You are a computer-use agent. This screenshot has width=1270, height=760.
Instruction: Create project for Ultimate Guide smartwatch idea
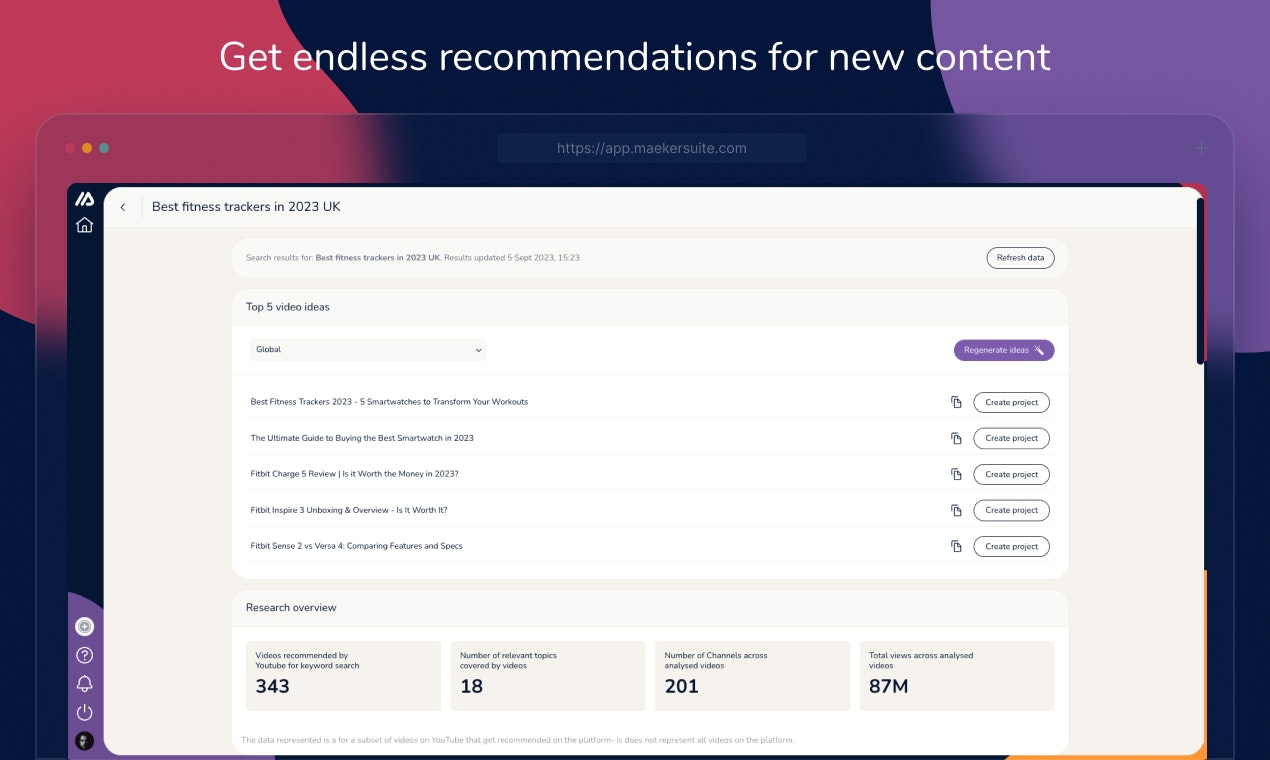pos(1011,438)
